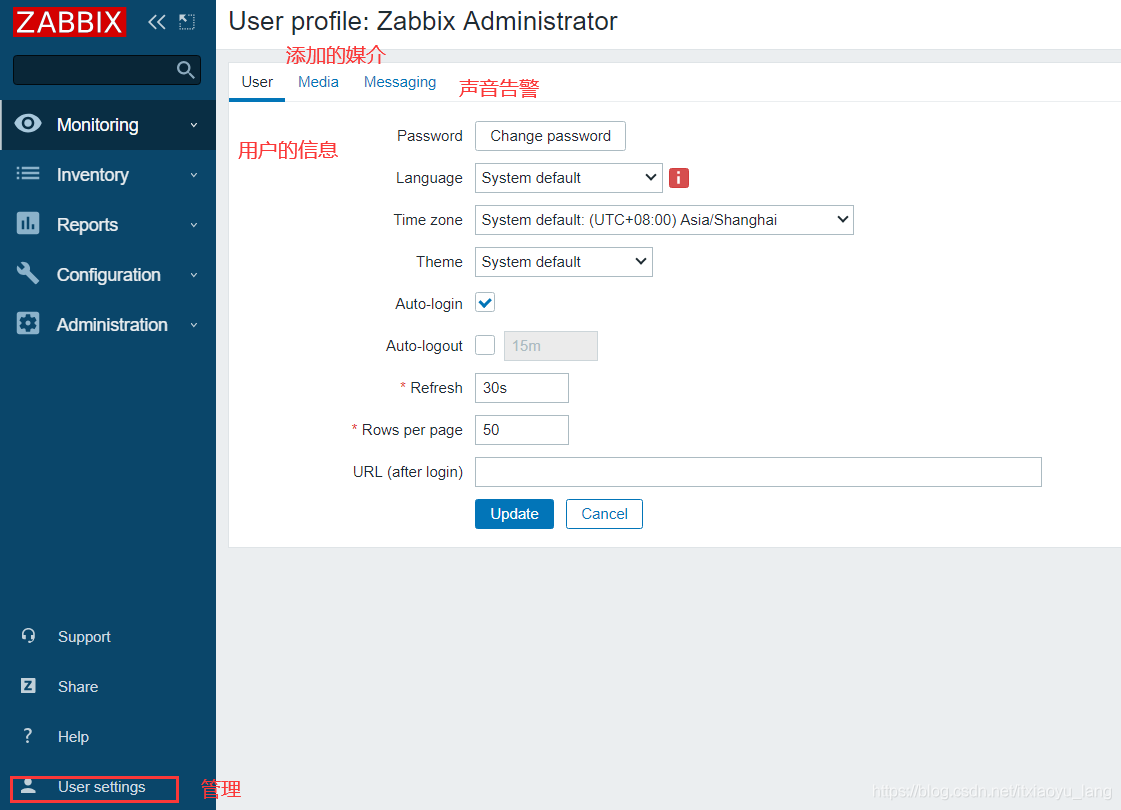Image resolution: width=1121 pixels, height=810 pixels.
Task: Click the Help question mark icon
Action: (x=28, y=736)
